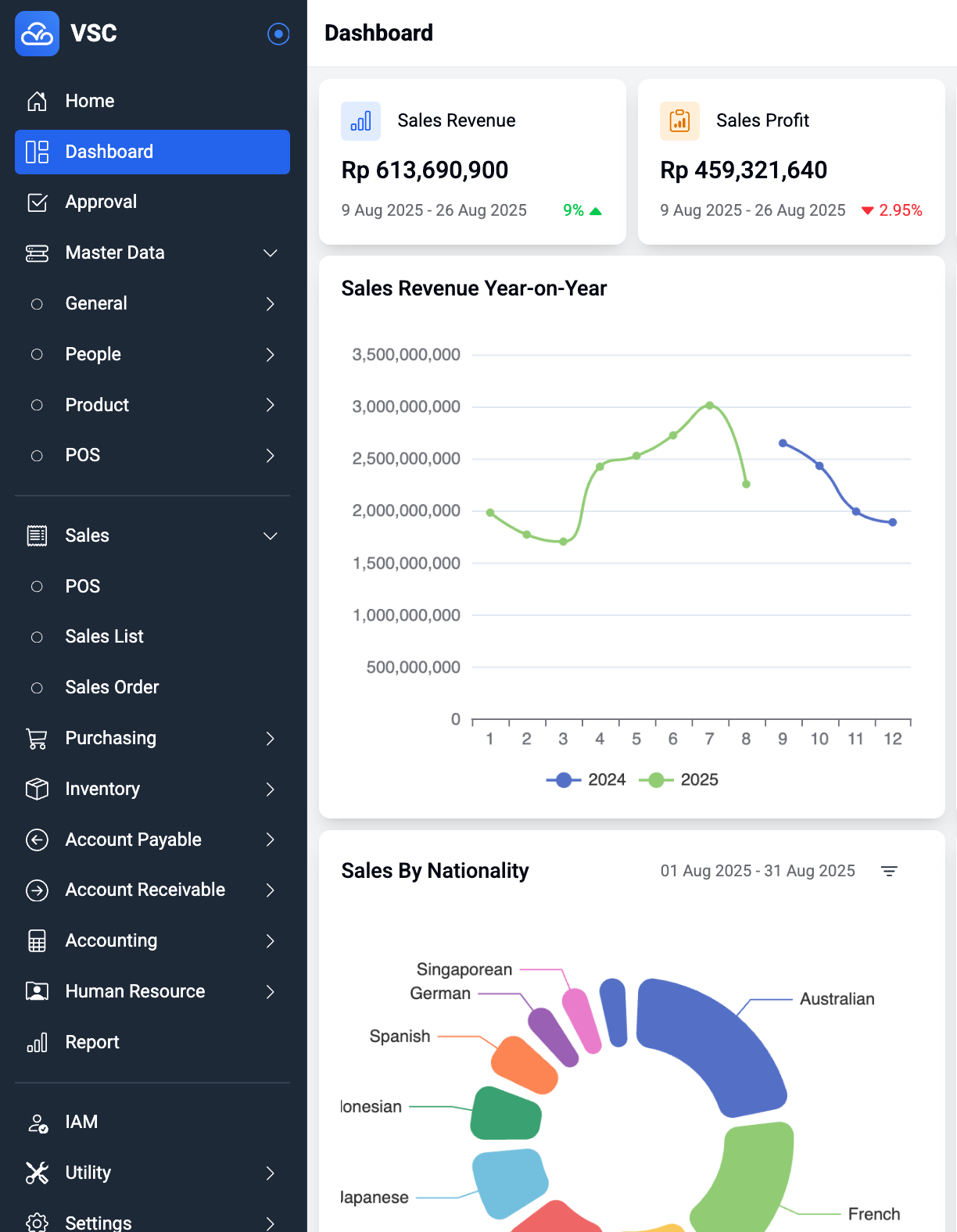Click the Home house icon
The width and height of the screenshot is (957, 1232).
point(37,101)
